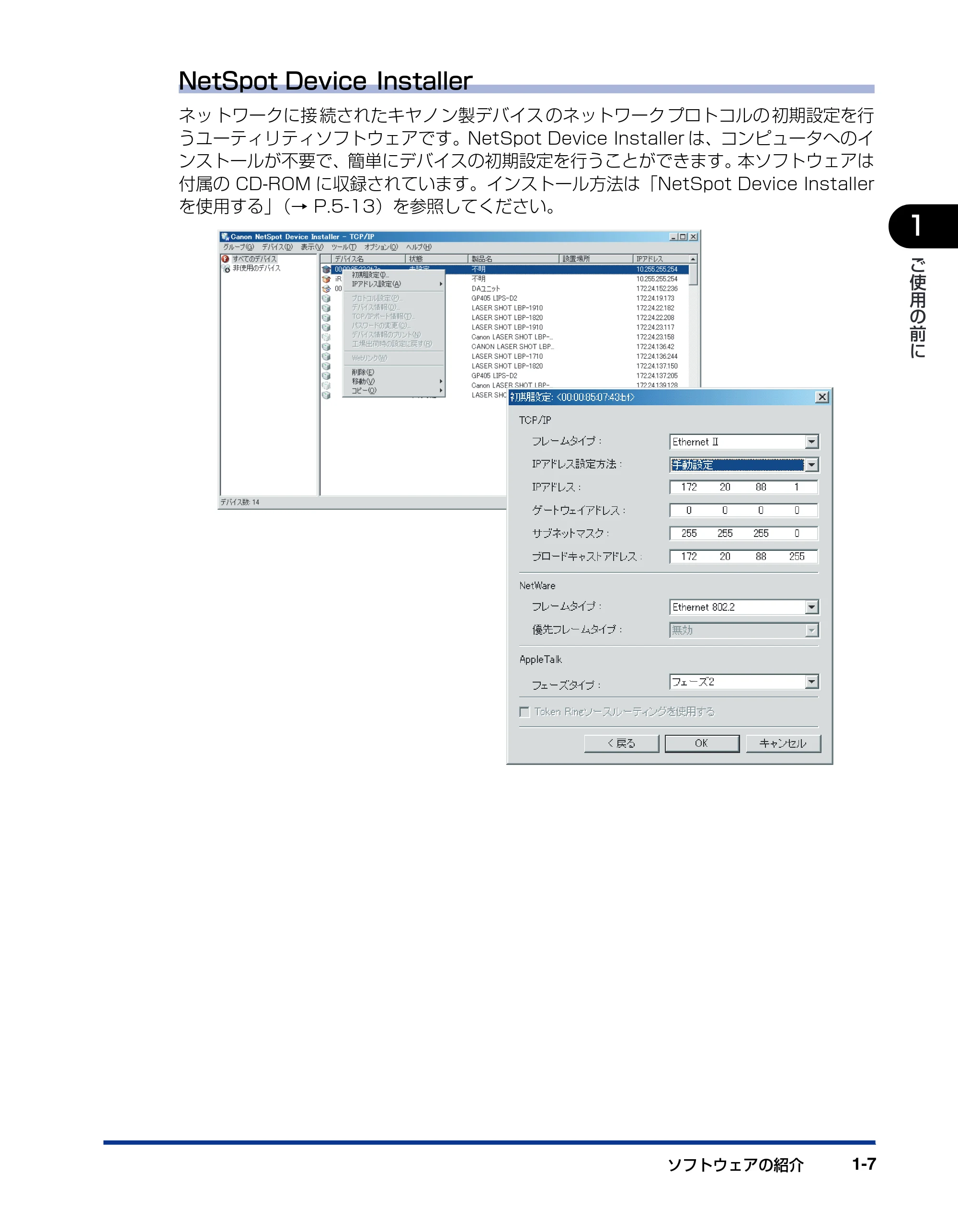Click the last octet 255 of ブロードキャストアドレス

[x=797, y=556]
